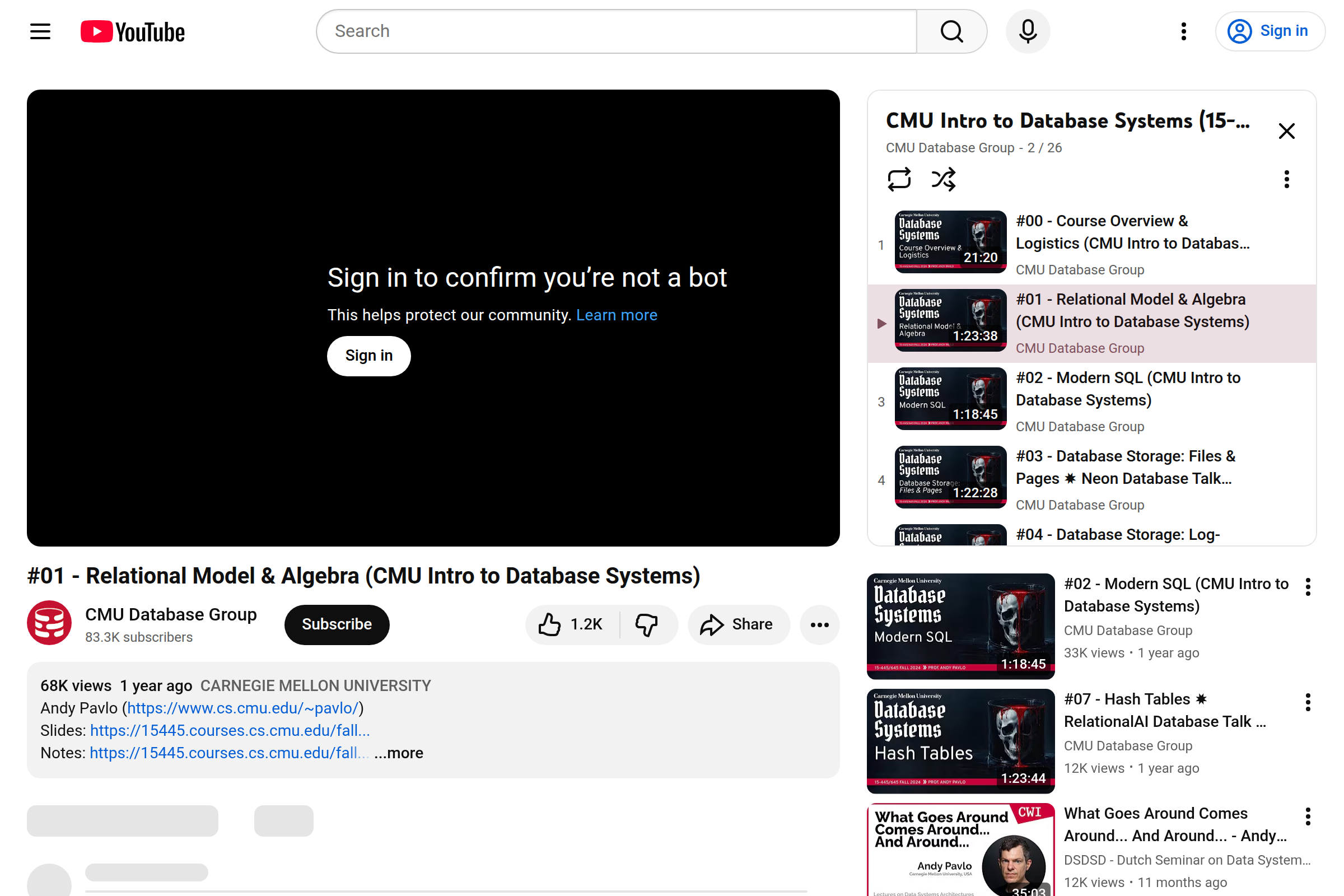Click Learn more in the video player
The width and height of the screenshot is (1344, 896).
617,315
